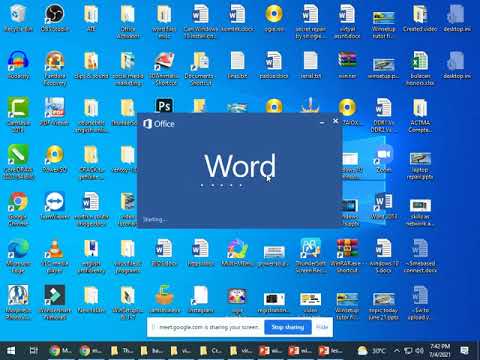The width and height of the screenshot is (480, 360).
Task: Hide the screen sharing notification bar
Action: click(x=322, y=327)
